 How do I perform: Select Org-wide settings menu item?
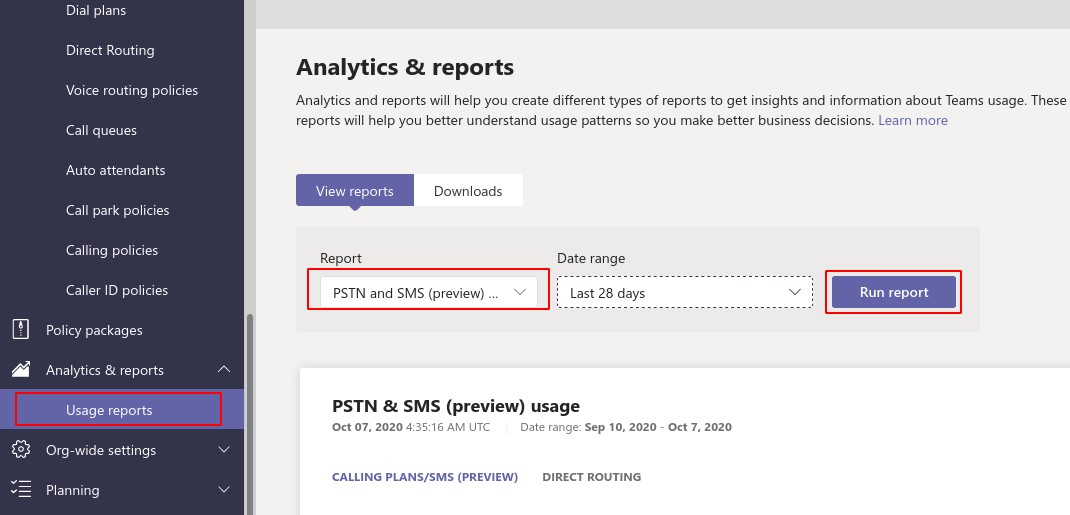point(100,450)
